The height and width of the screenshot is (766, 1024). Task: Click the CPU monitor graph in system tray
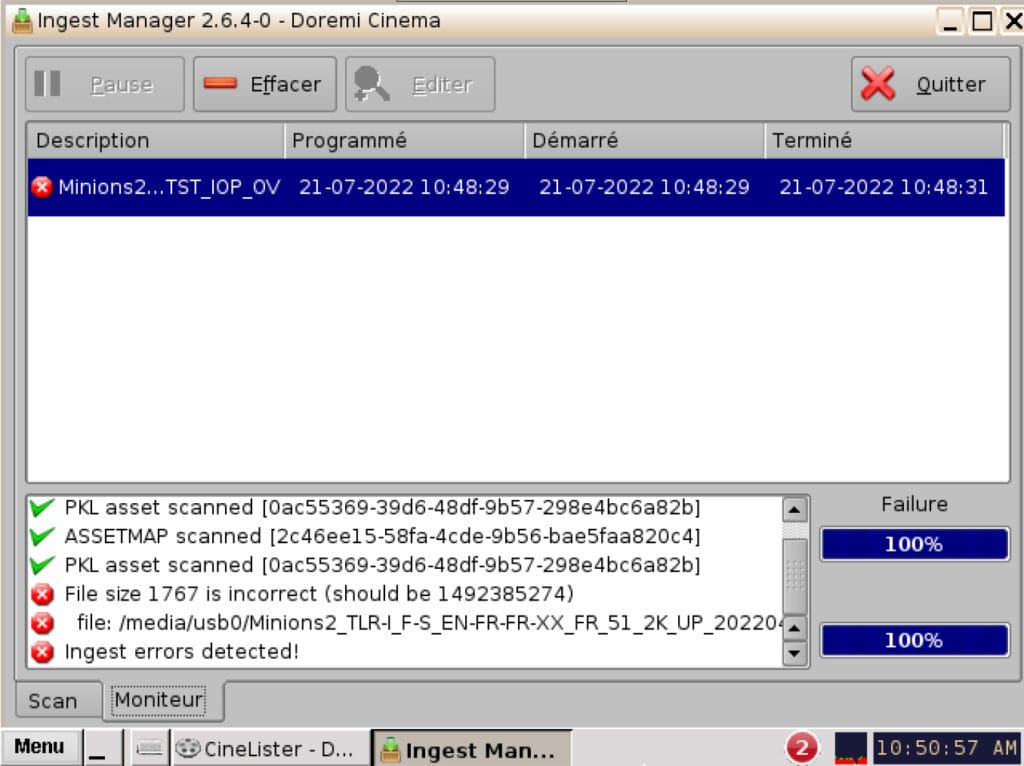(850, 748)
